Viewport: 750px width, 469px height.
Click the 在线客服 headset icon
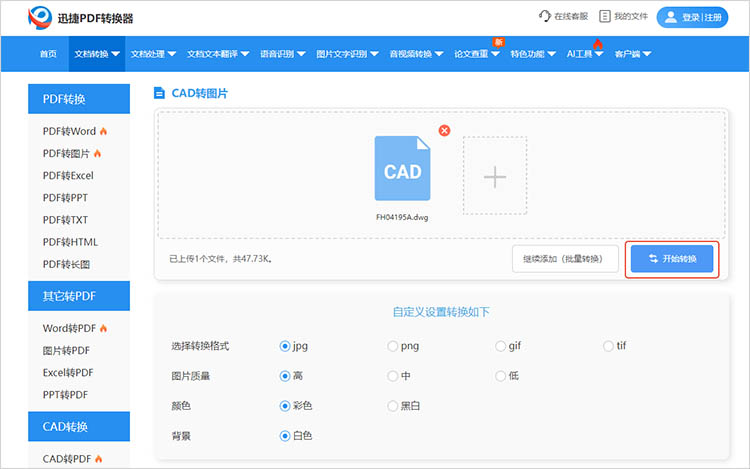(545, 16)
